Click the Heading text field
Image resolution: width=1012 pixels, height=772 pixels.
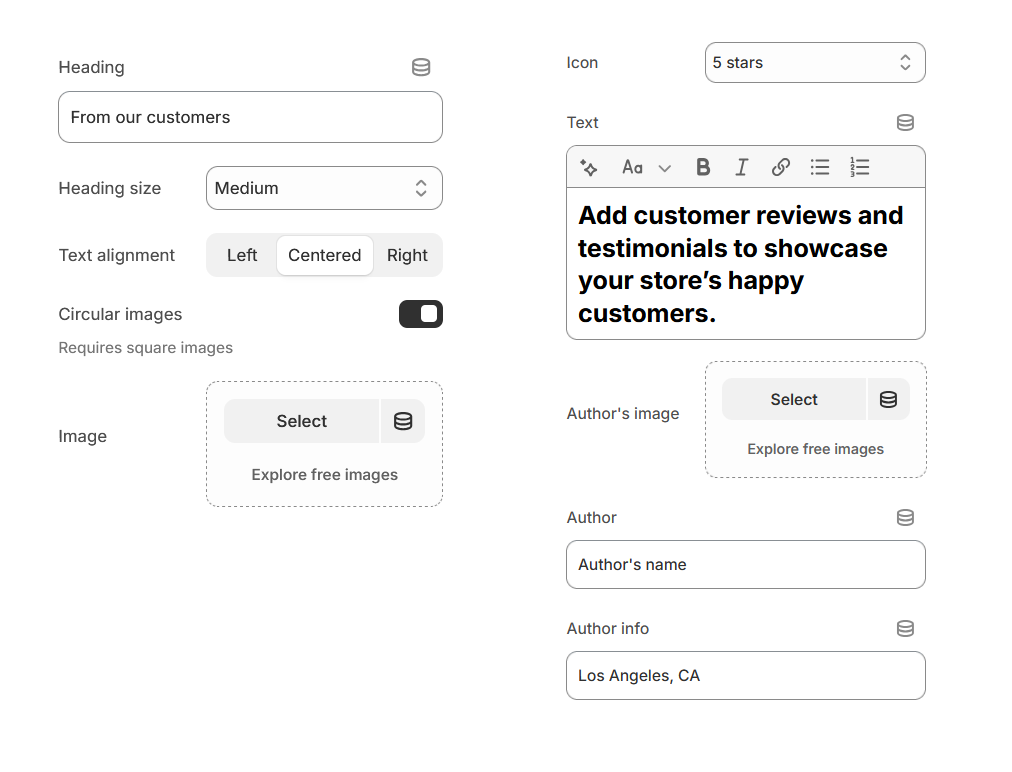click(x=250, y=117)
